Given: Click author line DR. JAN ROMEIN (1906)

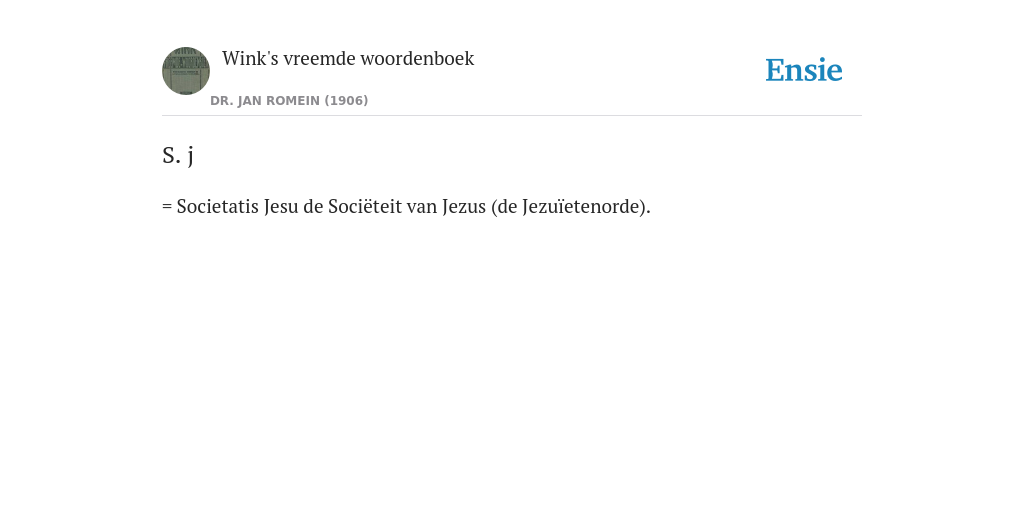Looking at the screenshot, I should [x=289, y=101].
